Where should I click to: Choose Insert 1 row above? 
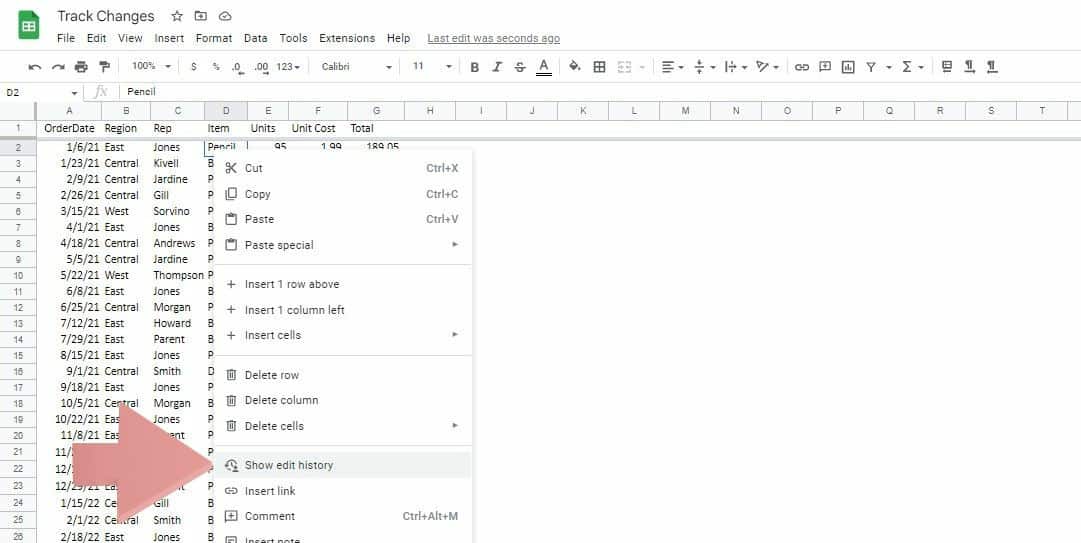pos(343,284)
